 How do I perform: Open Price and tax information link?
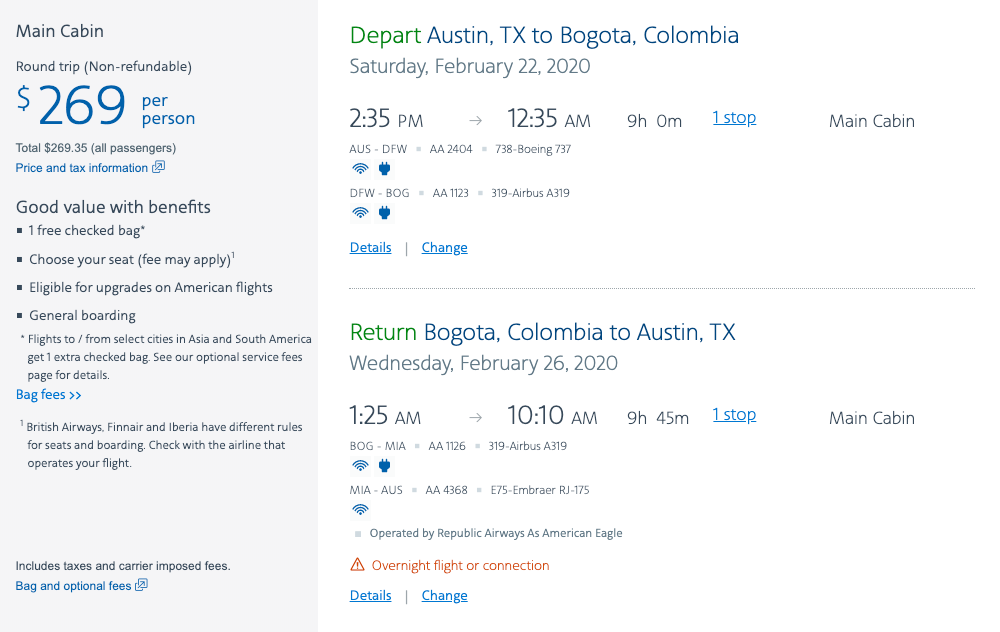coord(82,168)
